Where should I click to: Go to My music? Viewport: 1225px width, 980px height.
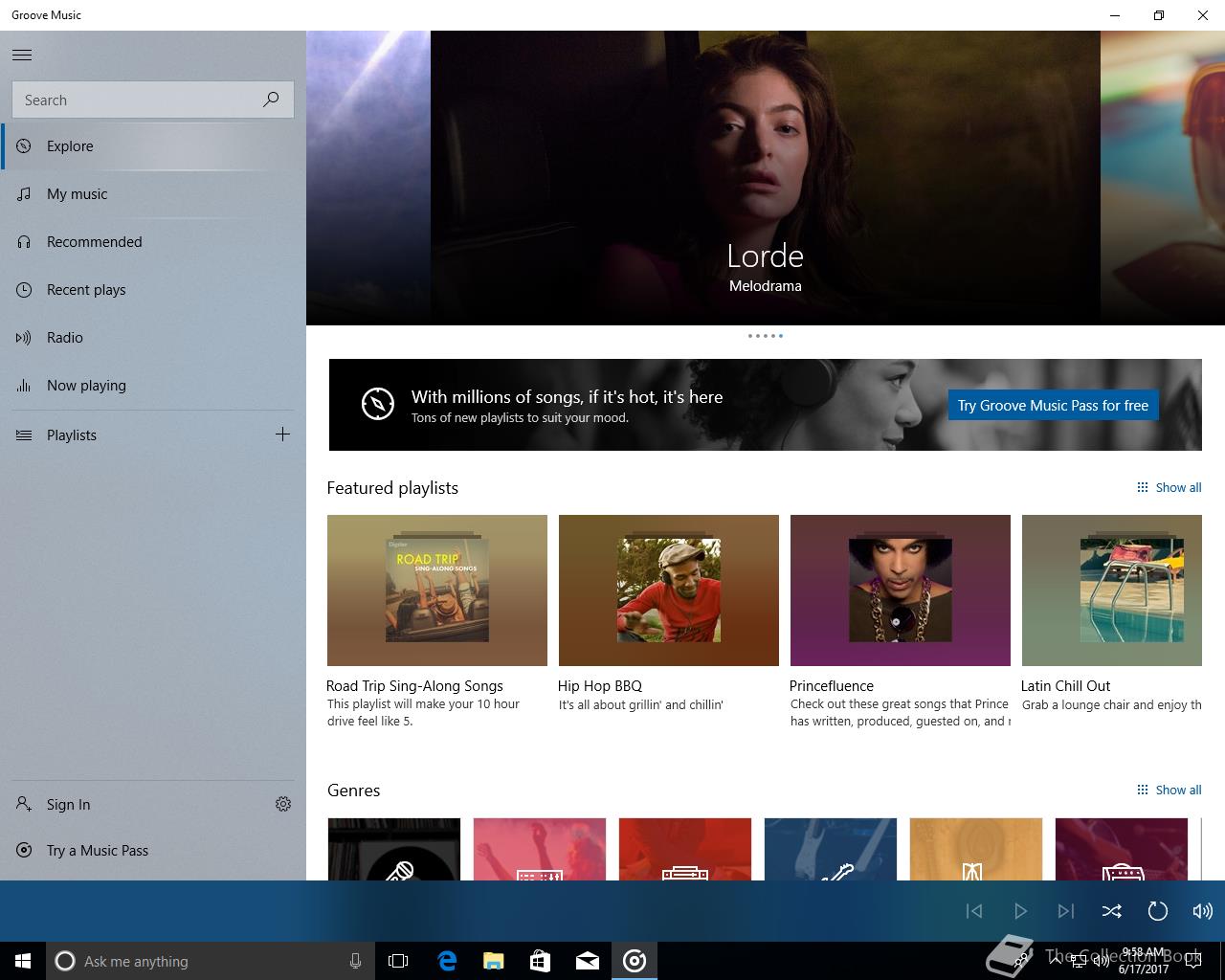click(153, 194)
